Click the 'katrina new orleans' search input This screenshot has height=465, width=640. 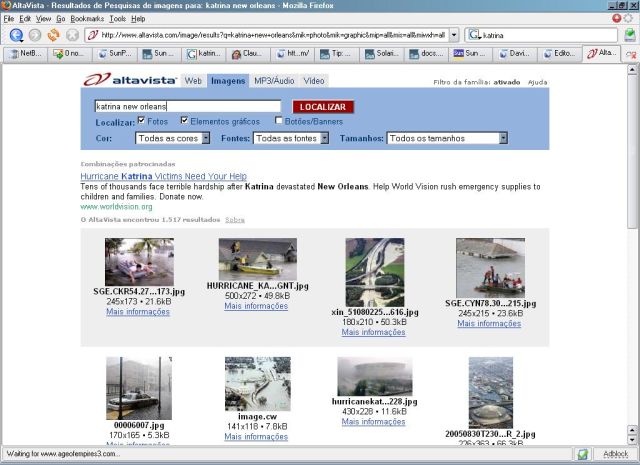(188, 107)
